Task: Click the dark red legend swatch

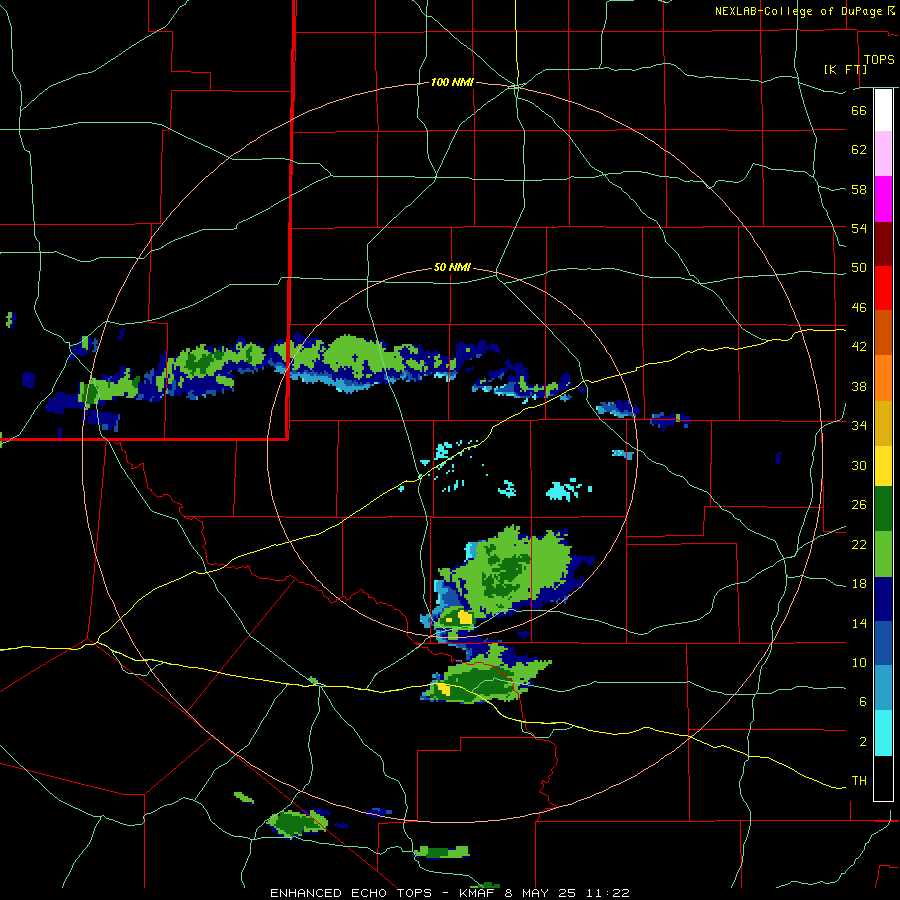Action: [x=883, y=244]
